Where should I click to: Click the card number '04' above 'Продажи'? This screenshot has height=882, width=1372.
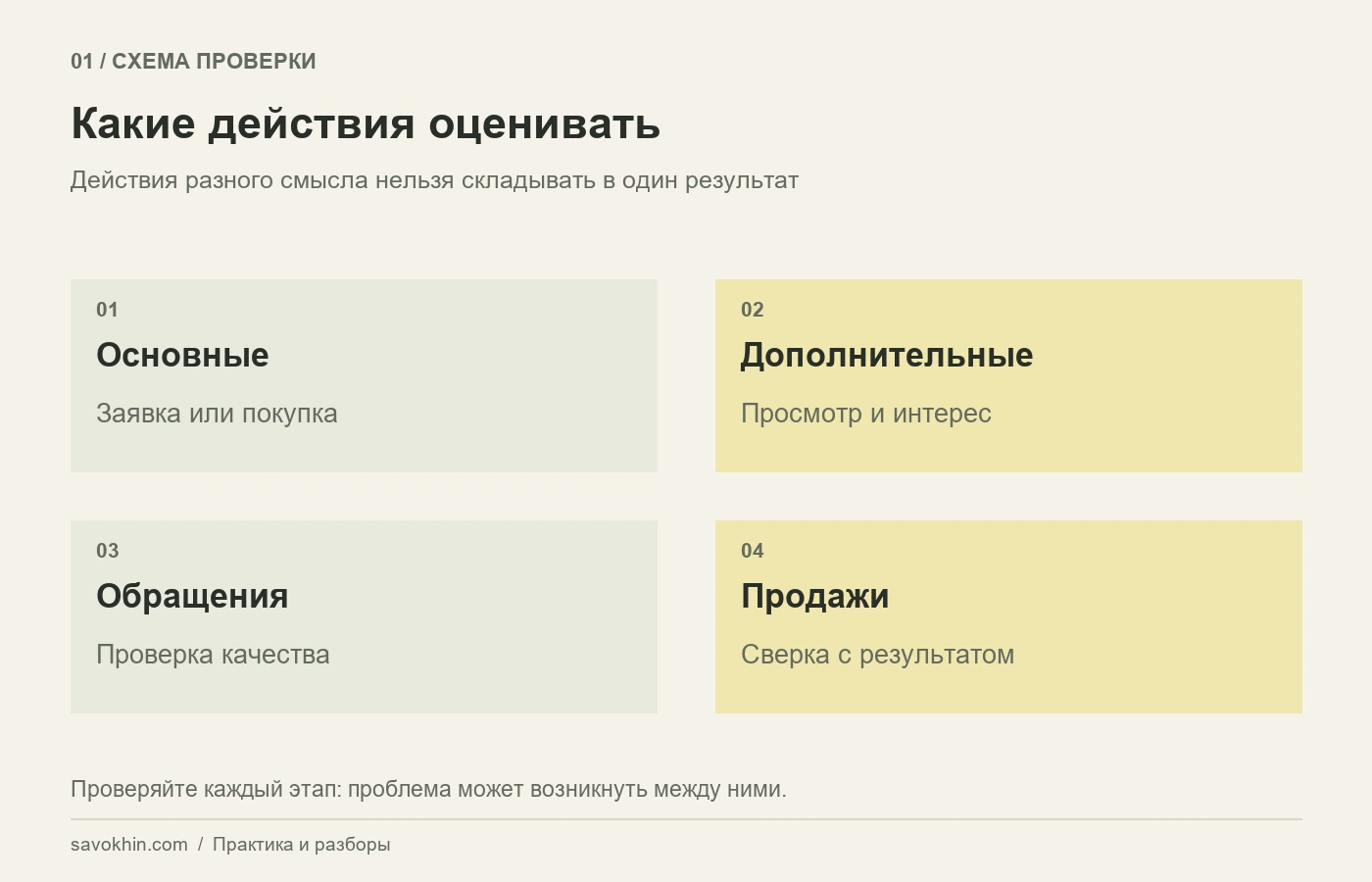point(753,551)
